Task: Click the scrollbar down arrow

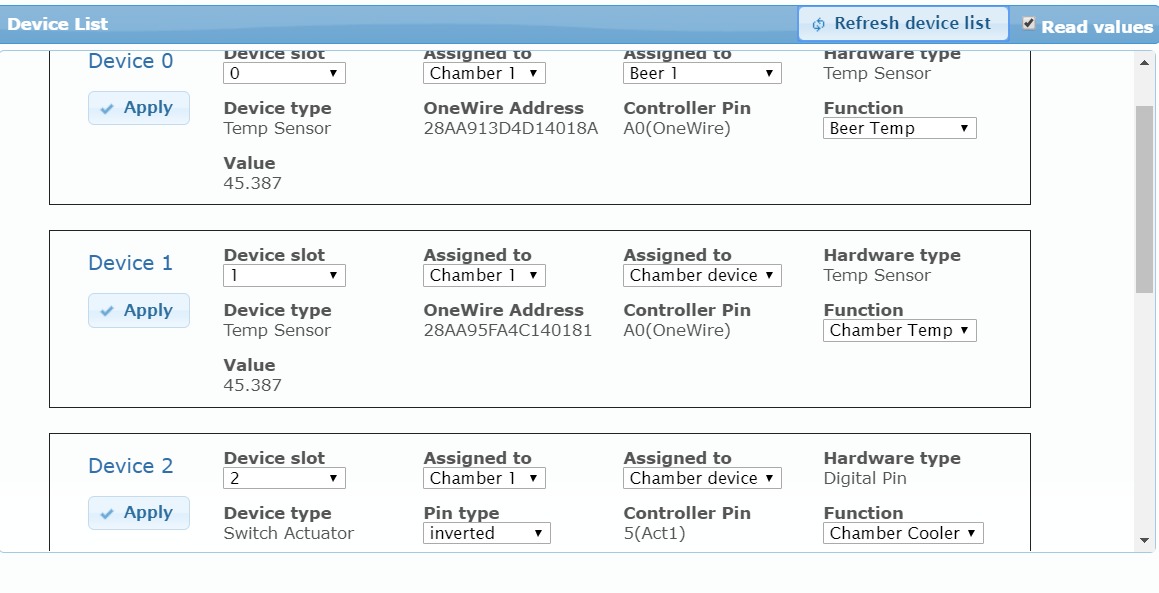Action: [1144, 541]
